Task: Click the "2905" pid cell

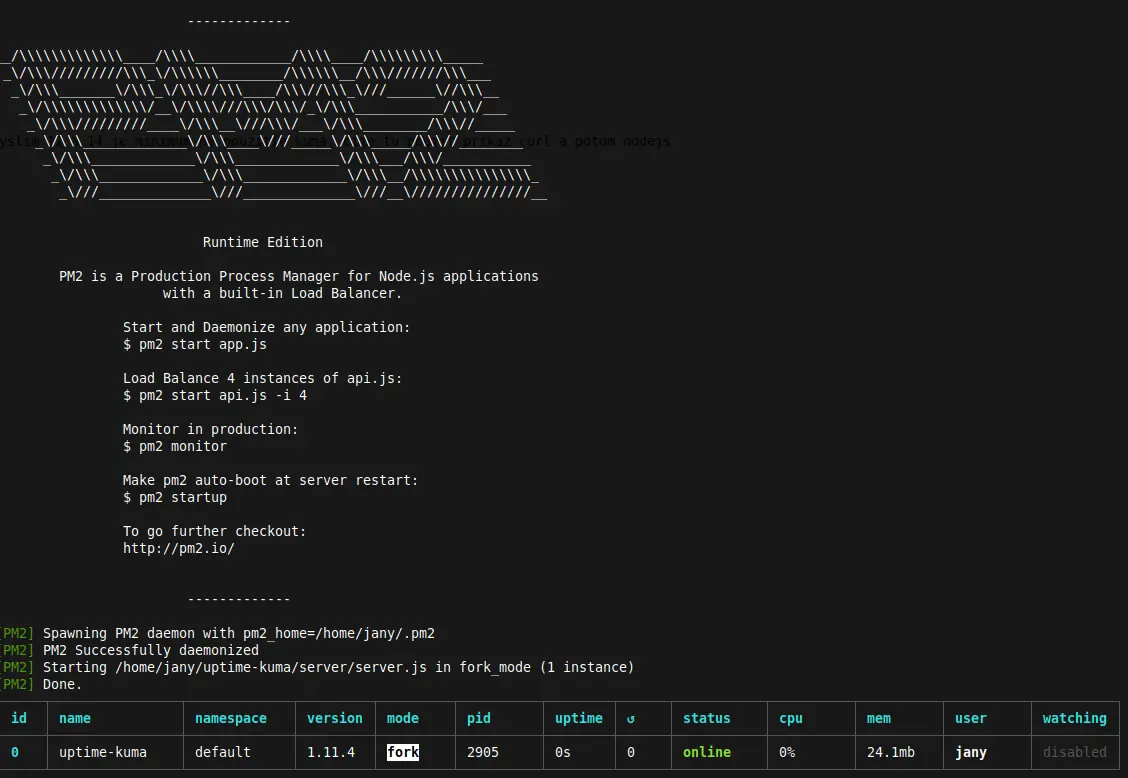Action: click(x=483, y=752)
